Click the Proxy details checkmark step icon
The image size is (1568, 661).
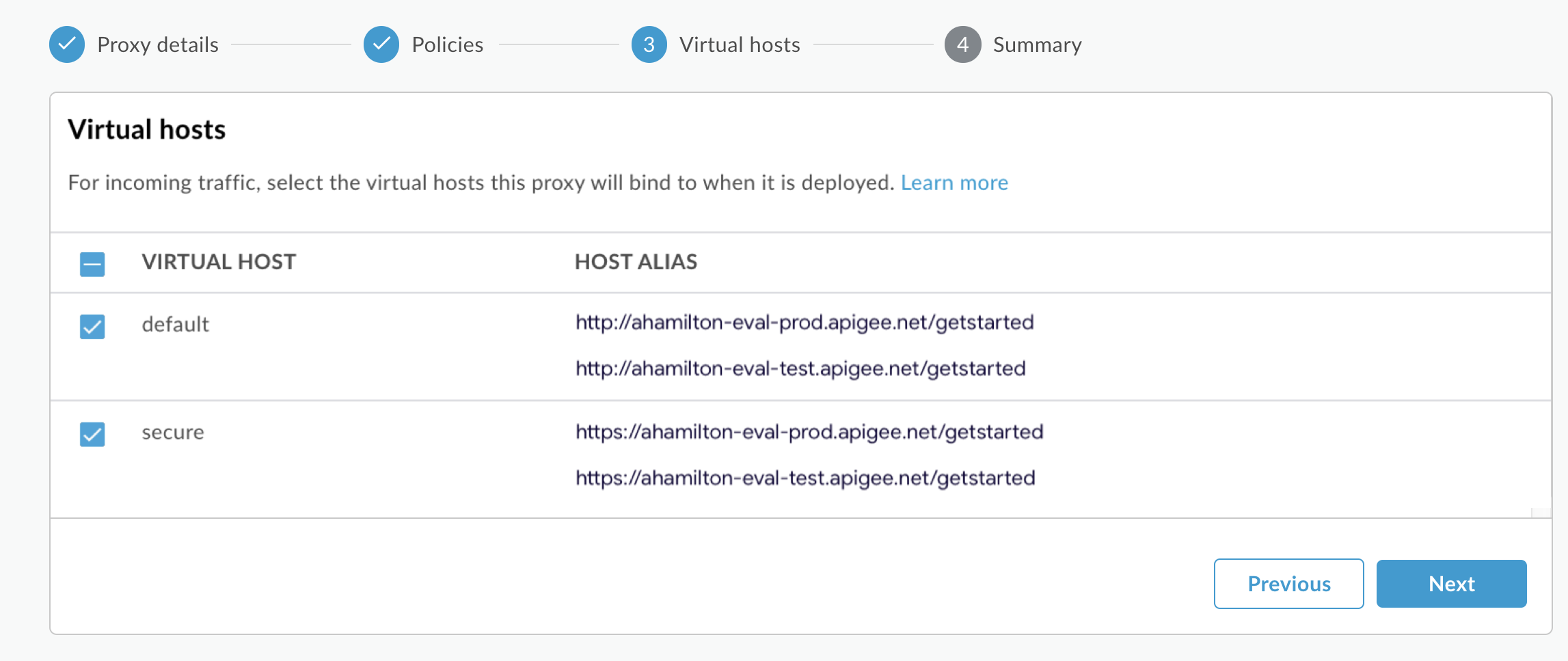[67, 44]
